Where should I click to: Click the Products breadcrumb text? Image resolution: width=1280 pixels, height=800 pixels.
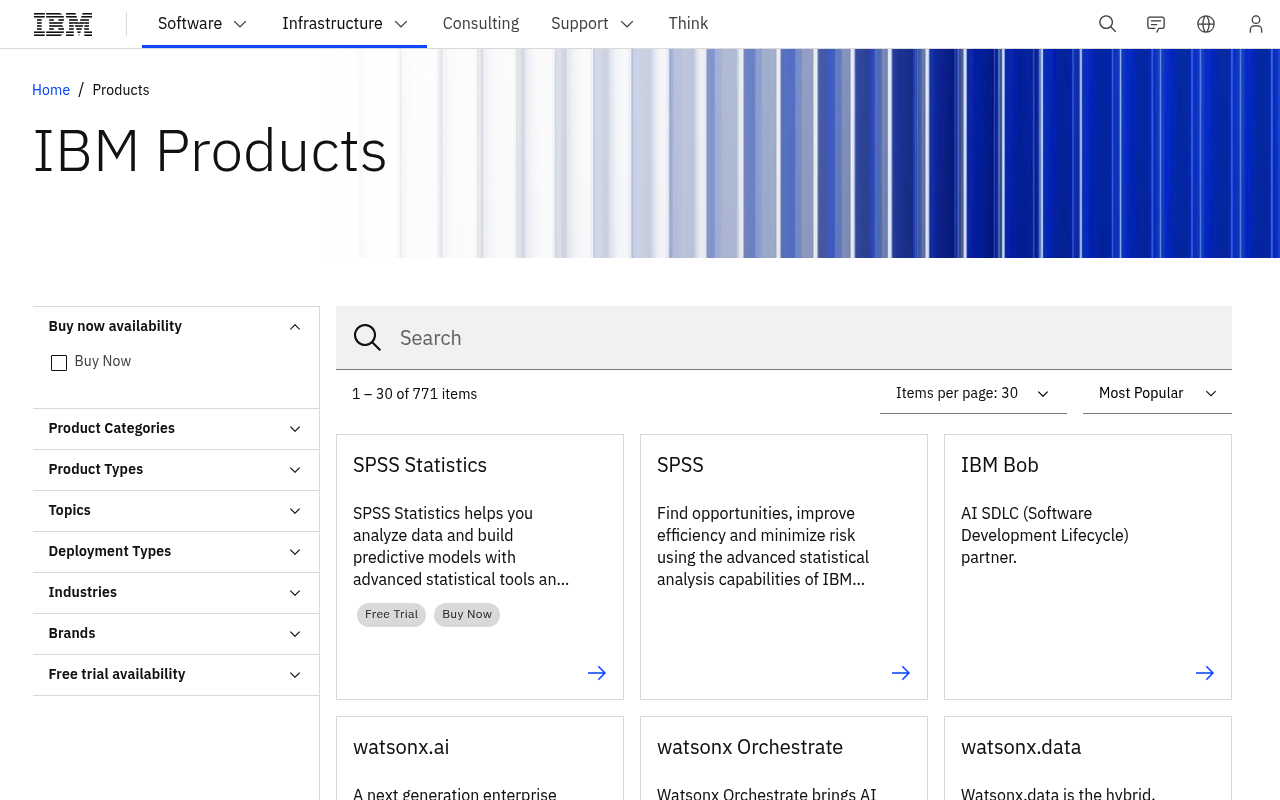pyautogui.click(x=121, y=90)
